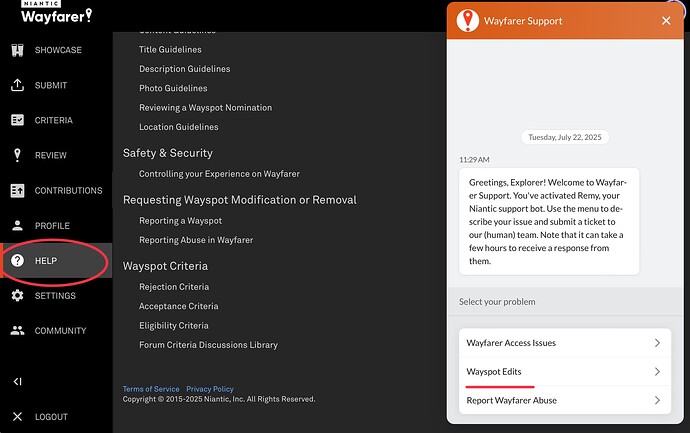This screenshot has height=433, width=690.
Task: Collapse the sidebar with arrow icon
Action: [x=17, y=382]
